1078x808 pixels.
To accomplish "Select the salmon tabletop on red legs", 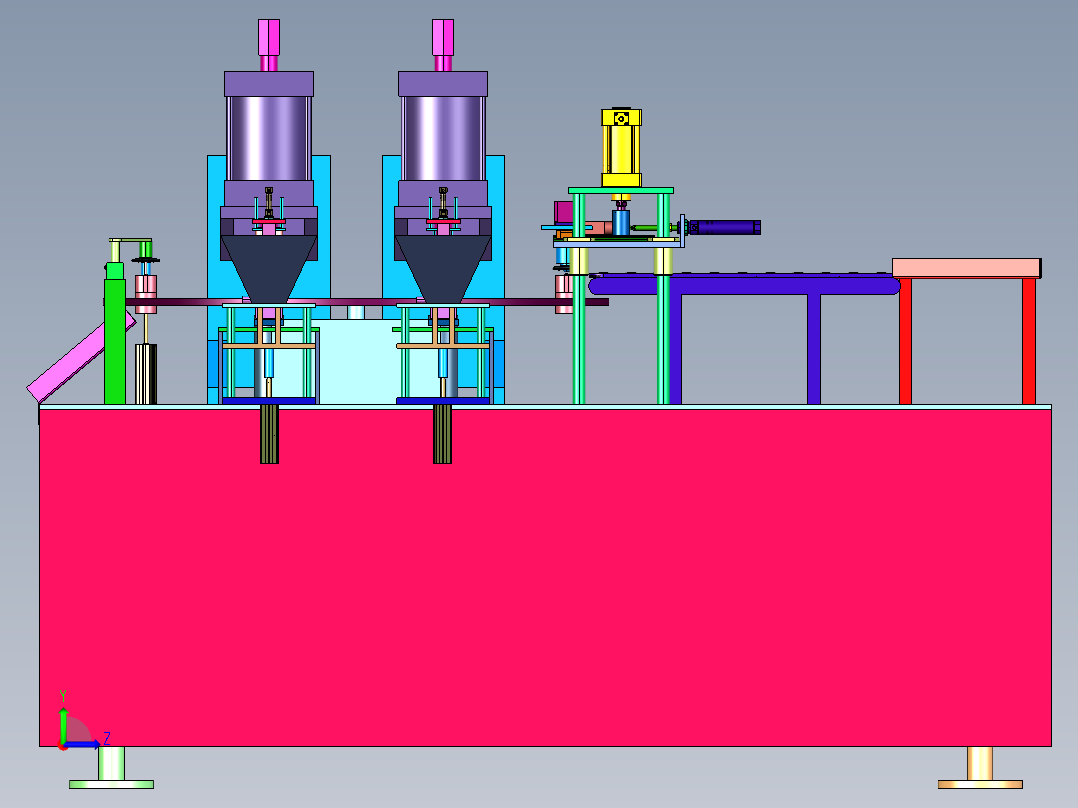I will 967,268.
